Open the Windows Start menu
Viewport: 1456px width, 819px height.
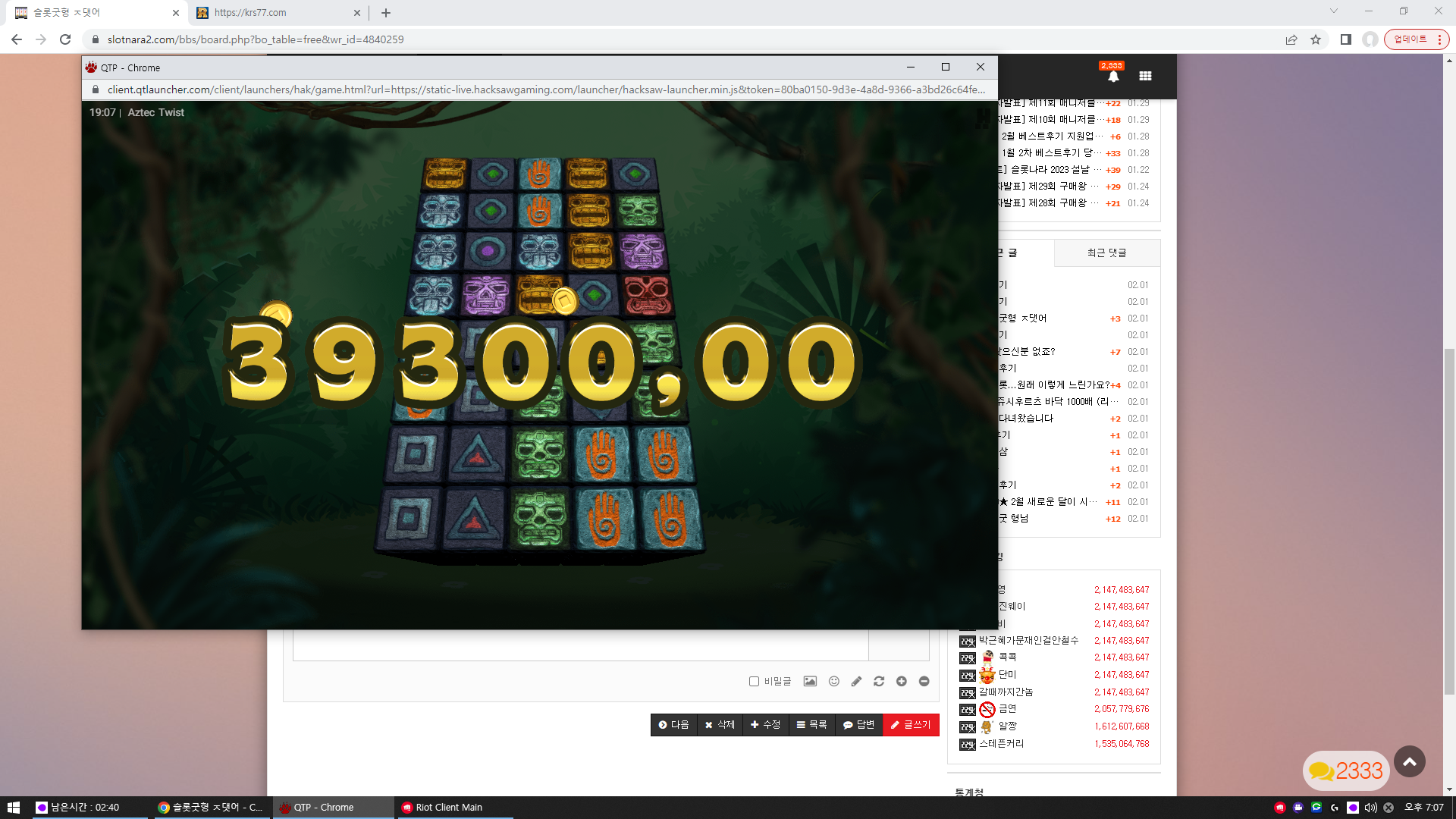tap(13, 808)
